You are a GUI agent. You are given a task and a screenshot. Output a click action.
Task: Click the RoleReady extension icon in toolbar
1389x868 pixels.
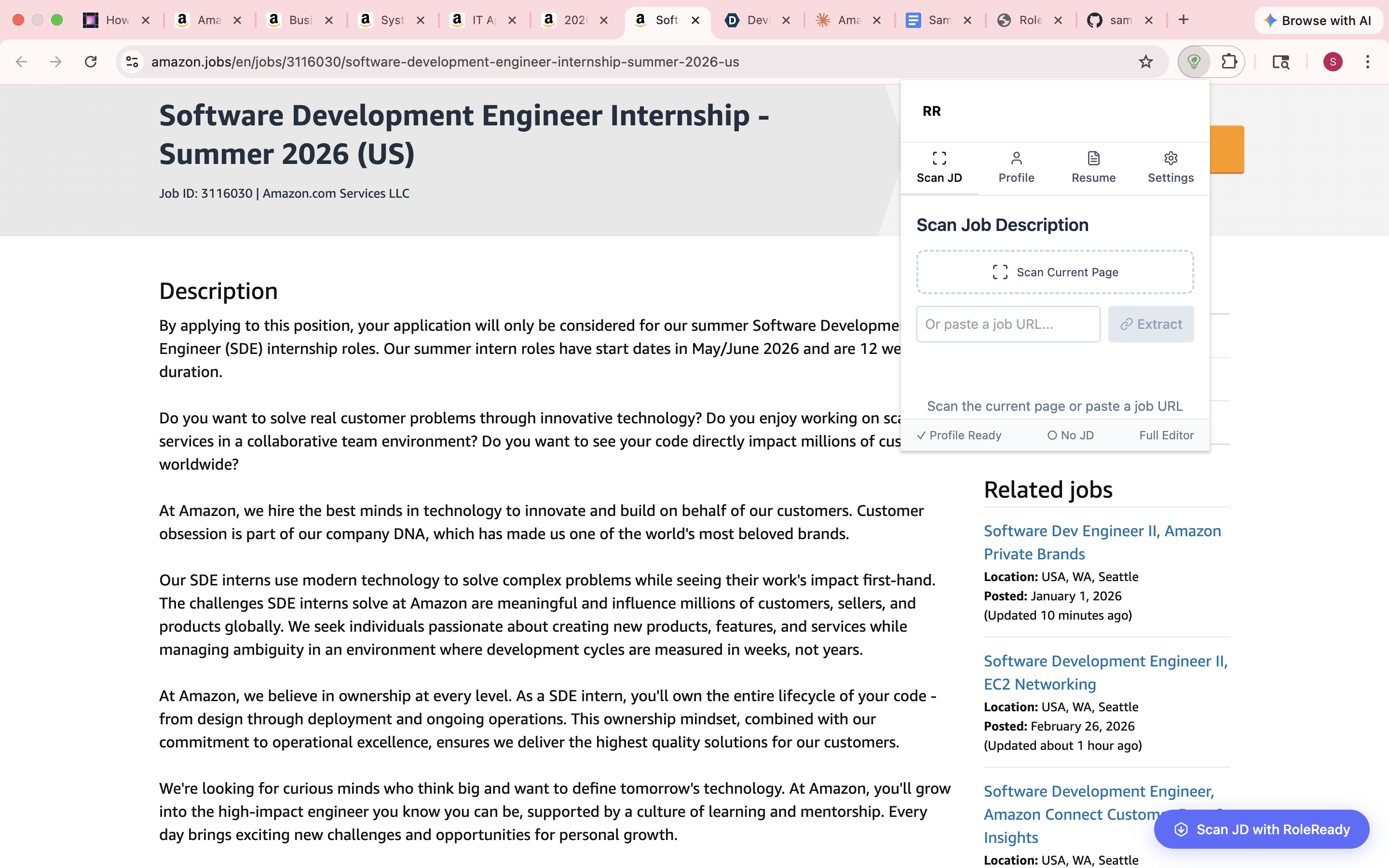(1195, 61)
